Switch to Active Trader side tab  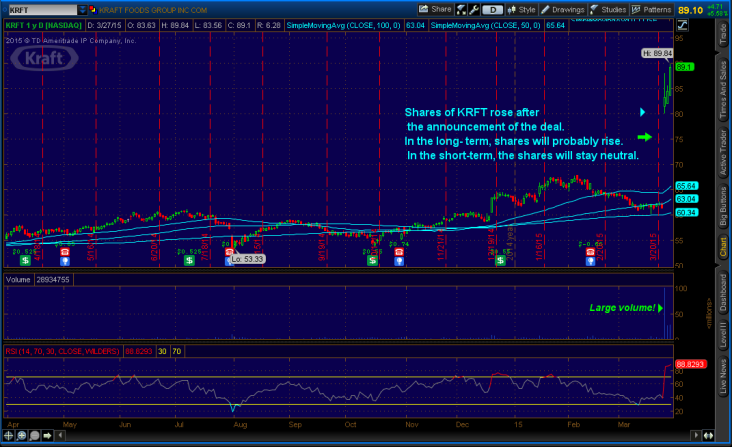tap(723, 153)
